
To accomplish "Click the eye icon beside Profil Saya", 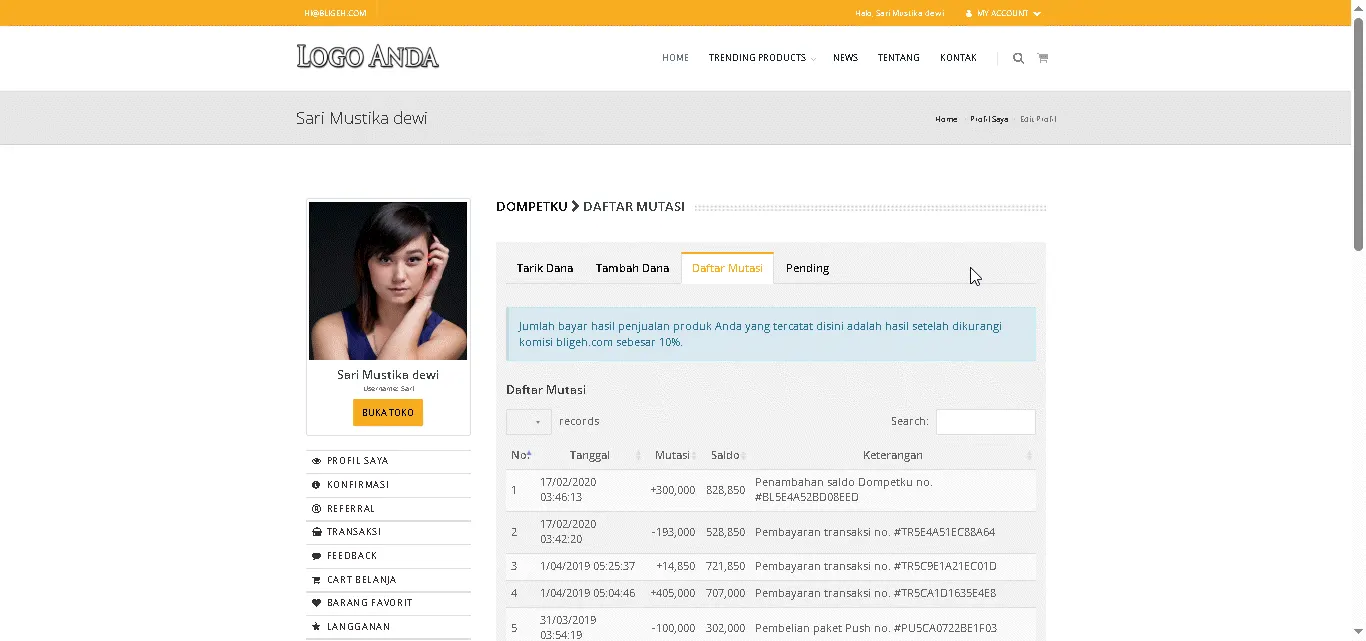I will [x=317, y=461].
